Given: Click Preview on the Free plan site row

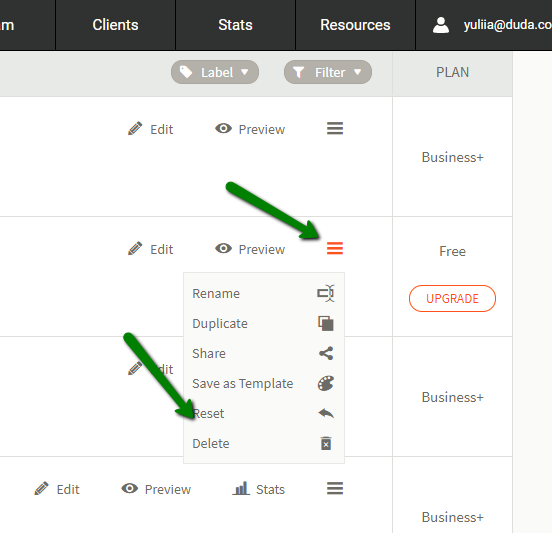Looking at the screenshot, I should coord(250,249).
